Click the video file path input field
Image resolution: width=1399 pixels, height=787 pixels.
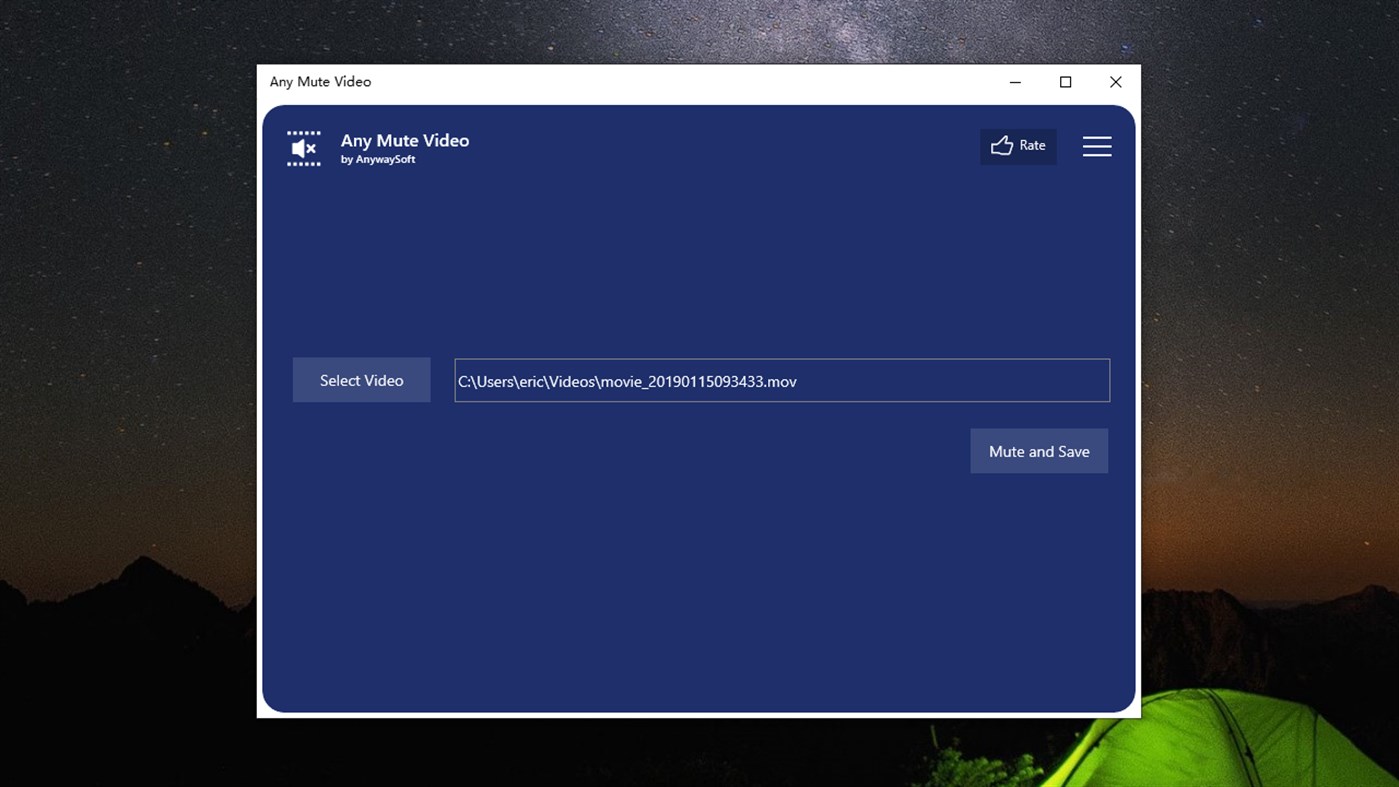(782, 380)
